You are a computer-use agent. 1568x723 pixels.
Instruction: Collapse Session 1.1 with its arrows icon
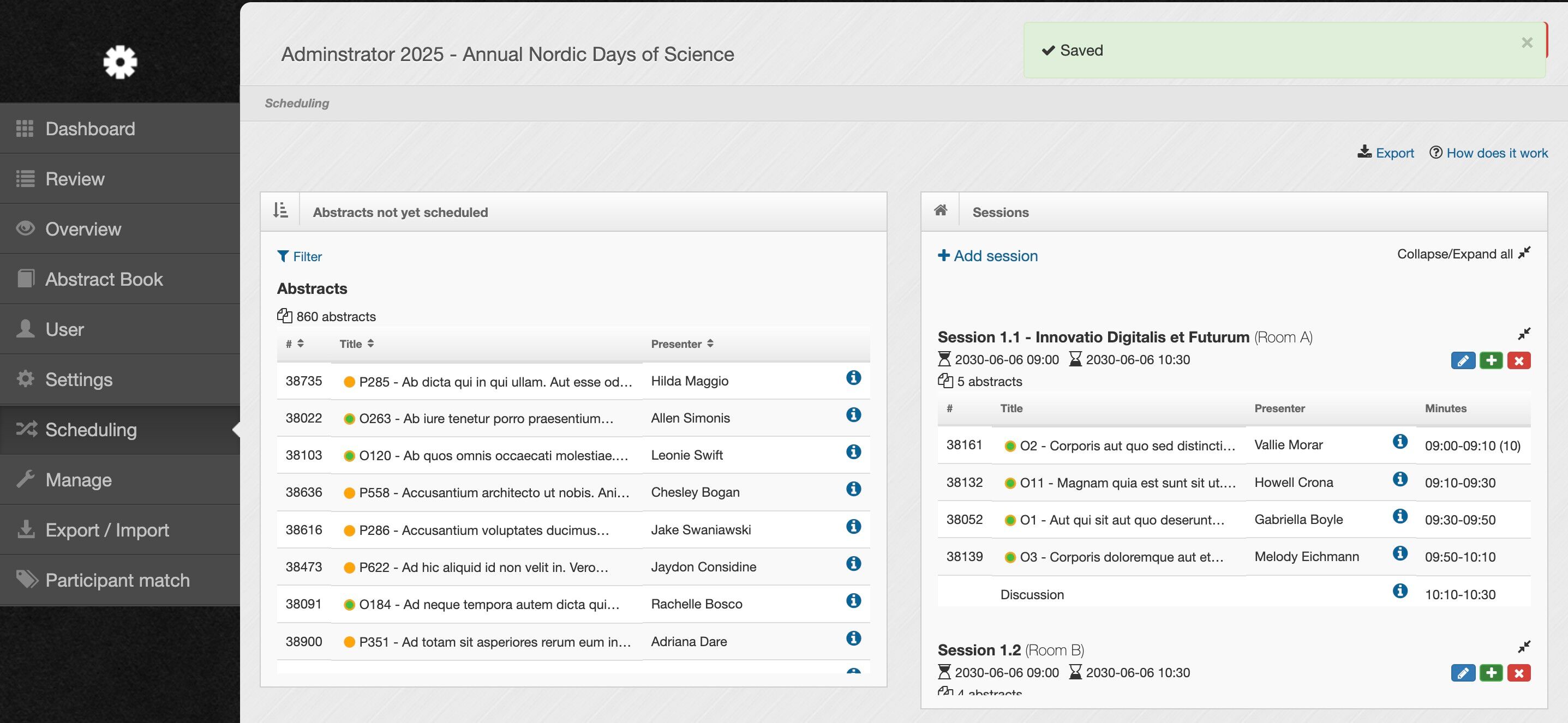tap(1524, 334)
